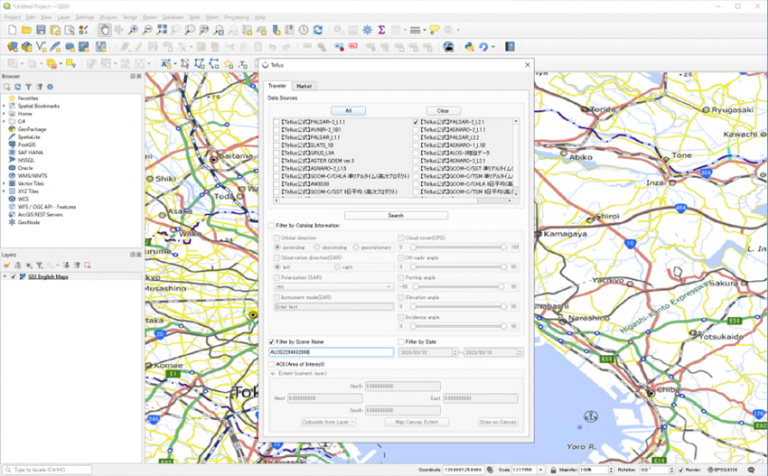The image size is (768, 476).
Task: Open the Python console icon
Action: click(x=469, y=47)
